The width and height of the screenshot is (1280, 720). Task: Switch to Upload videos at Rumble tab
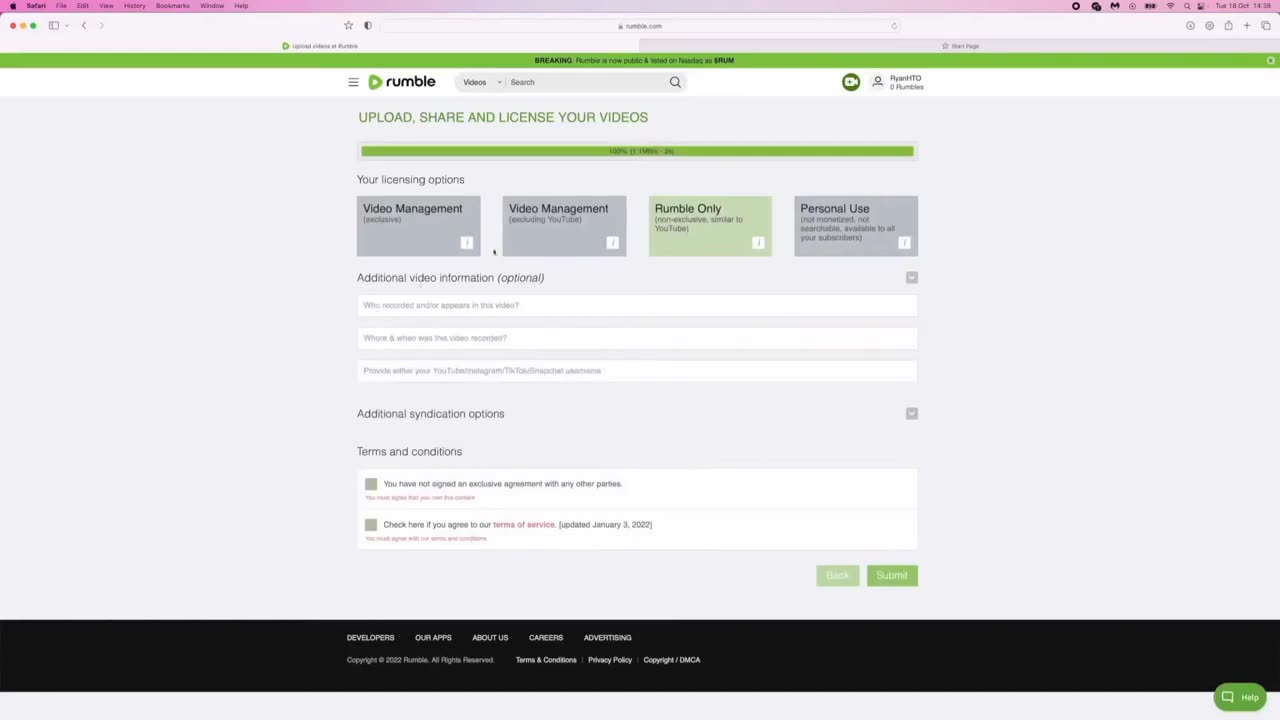(320, 46)
